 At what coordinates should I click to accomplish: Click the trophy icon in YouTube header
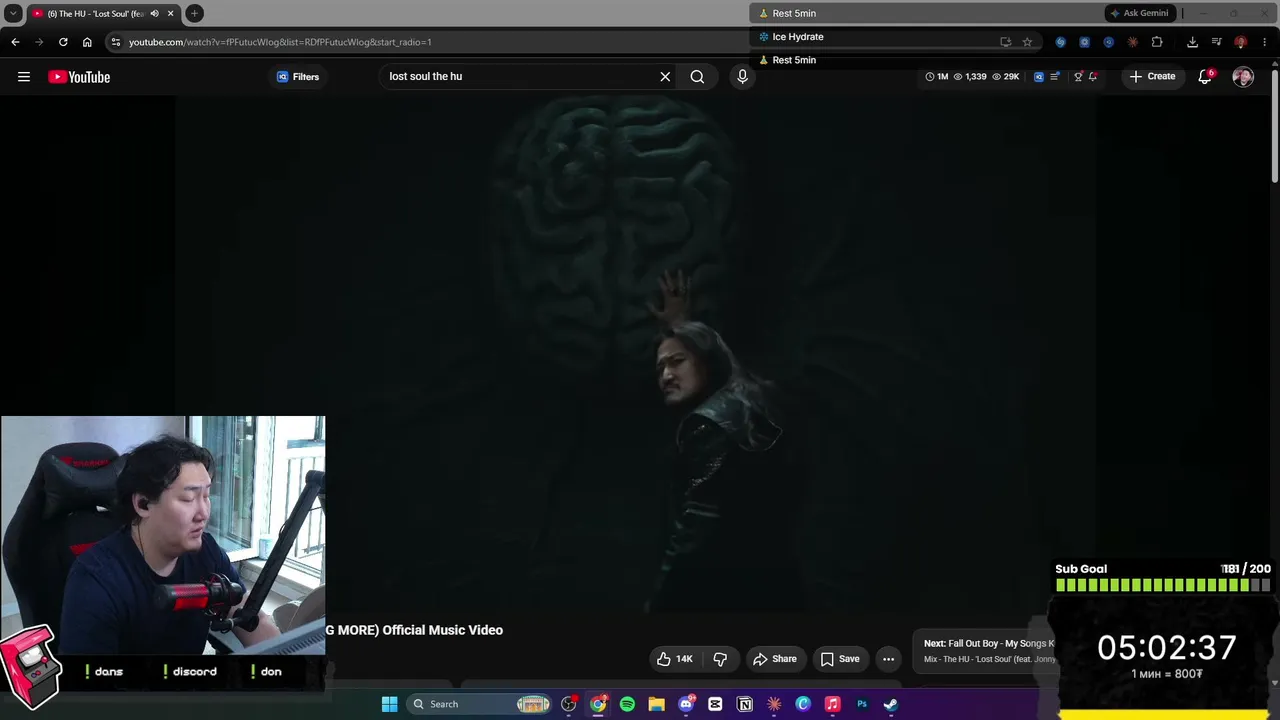click(1078, 77)
